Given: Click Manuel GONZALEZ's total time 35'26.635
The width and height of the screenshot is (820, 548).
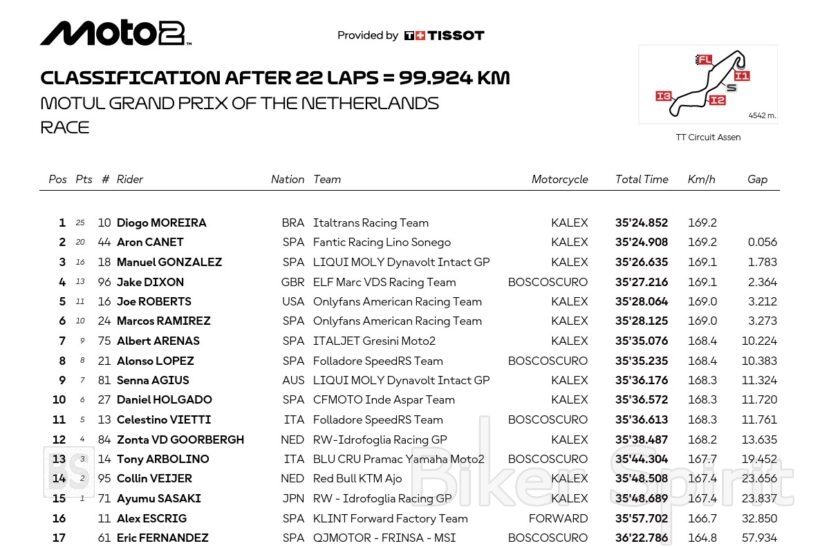Looking at the screenshot, I should [641, 262].
